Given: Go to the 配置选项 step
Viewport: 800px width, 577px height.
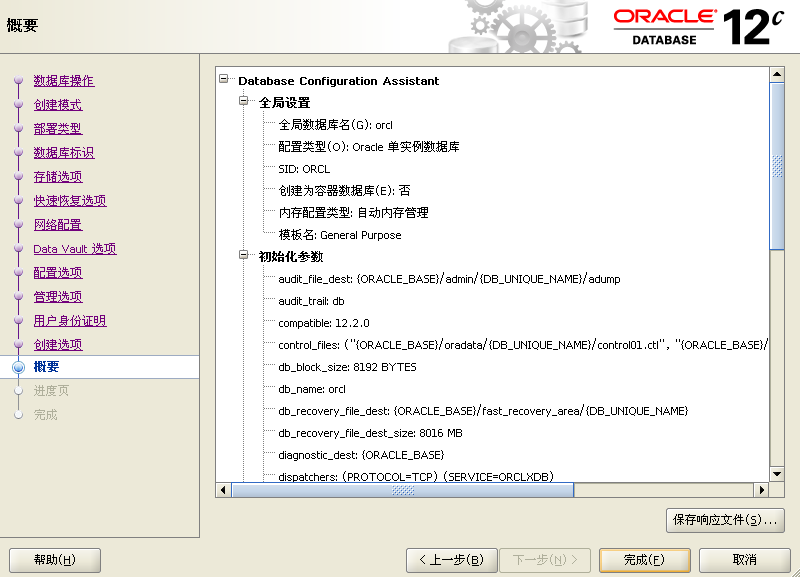Looking at the screenshot, I should 58,272.
